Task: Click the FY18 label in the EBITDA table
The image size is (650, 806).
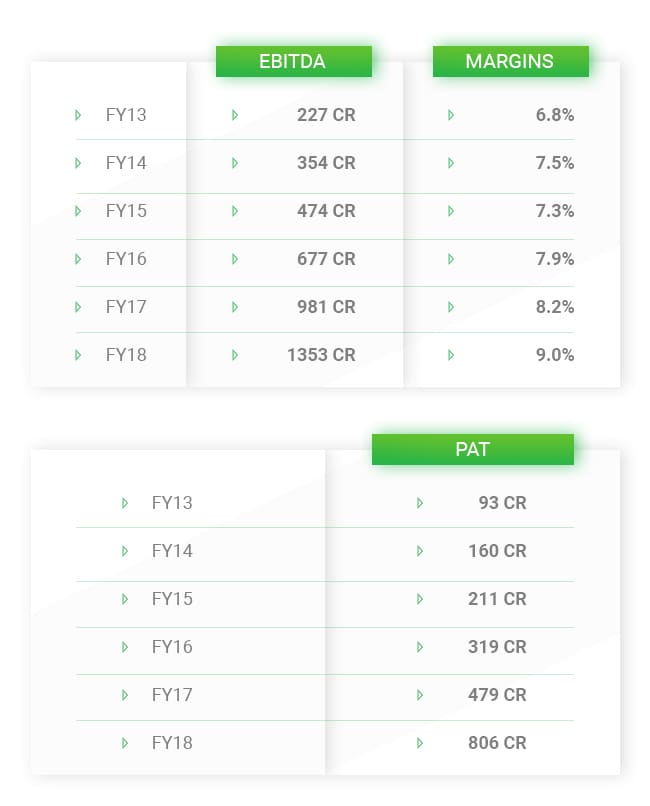Action: pos(126,355)
